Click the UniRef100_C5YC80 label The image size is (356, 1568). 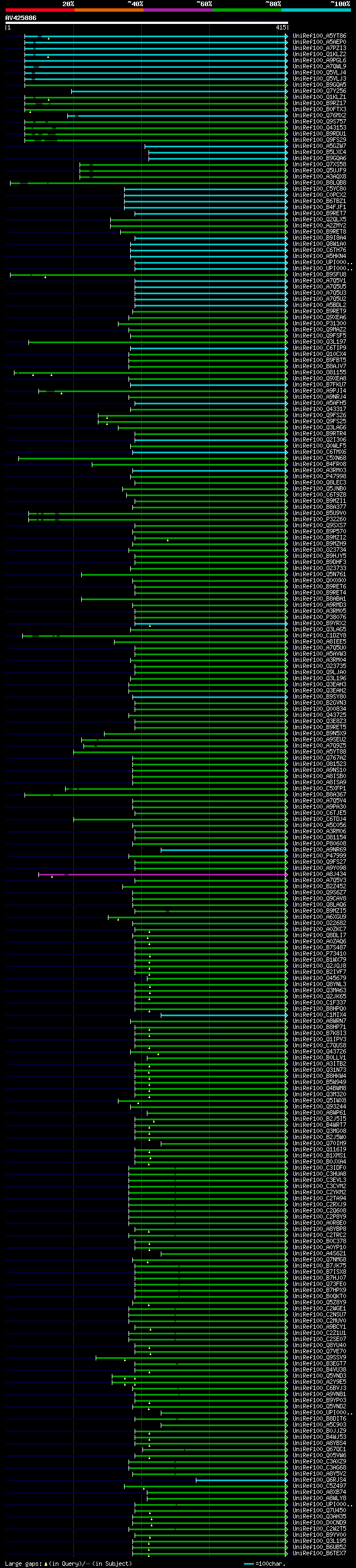click(x=319, y=189)
